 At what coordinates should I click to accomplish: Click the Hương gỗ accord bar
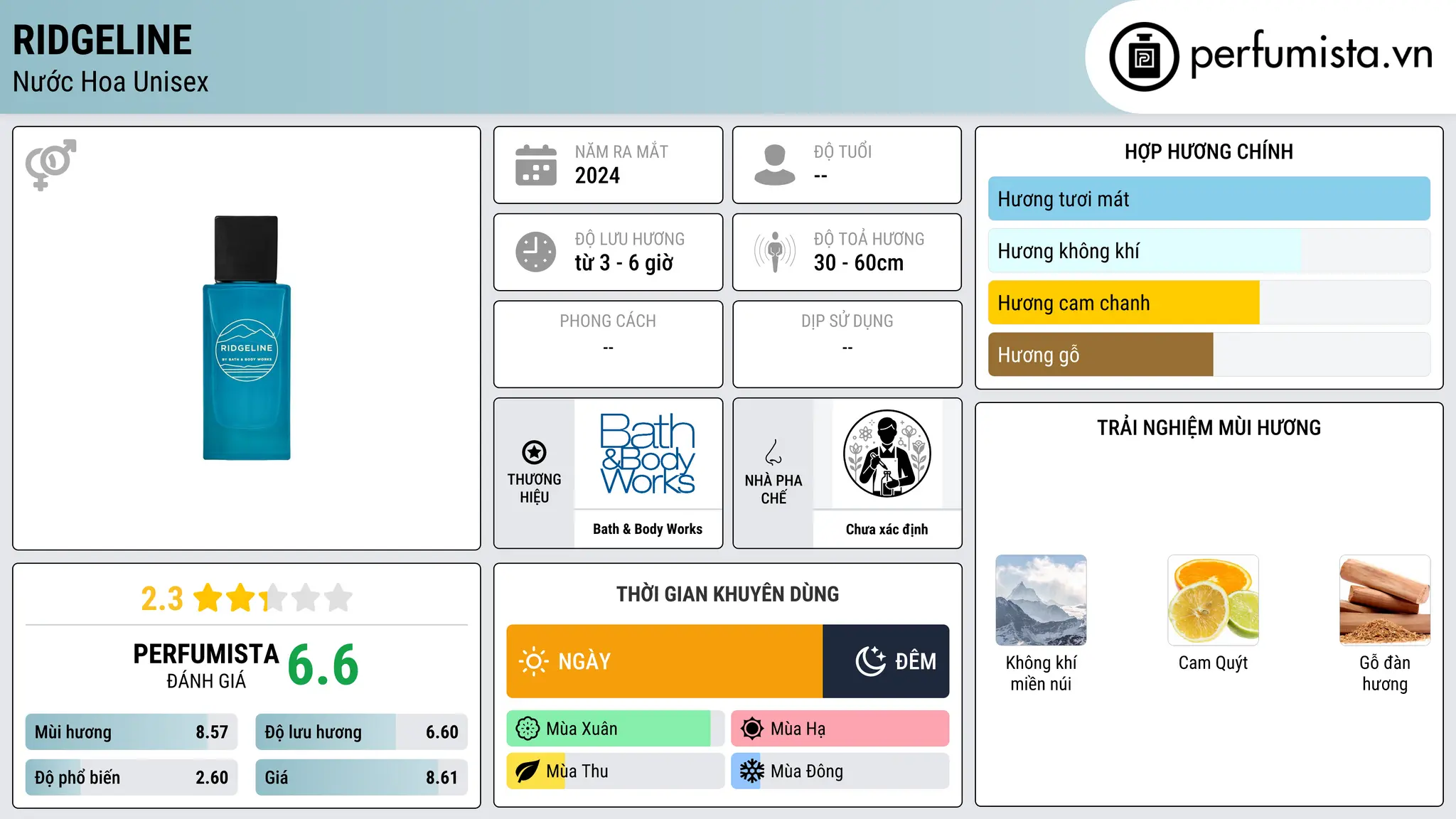pos(1209,355)
